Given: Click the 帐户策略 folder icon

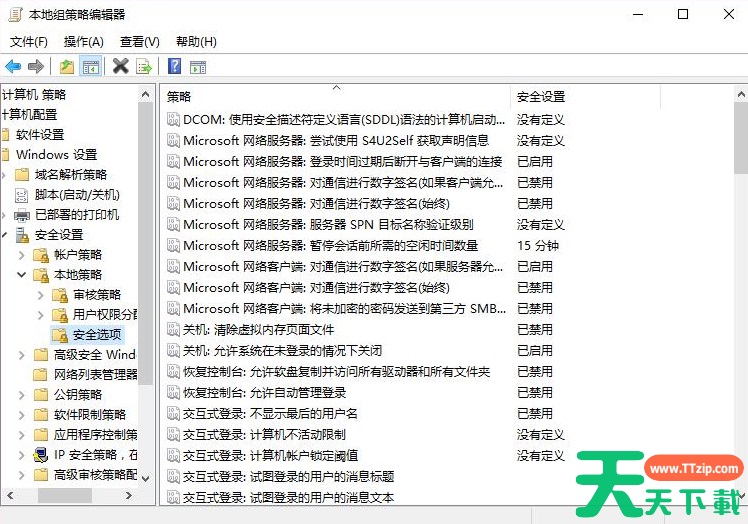Looking at the screenshot, I should click(41, 255).
